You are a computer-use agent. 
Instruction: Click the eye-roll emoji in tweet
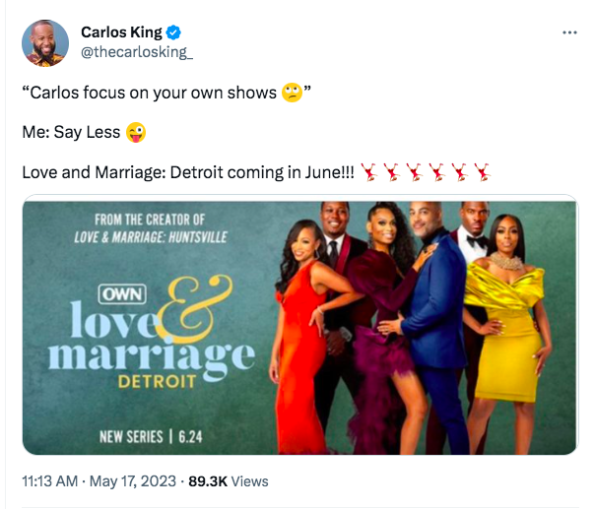[x=292, y=92]
